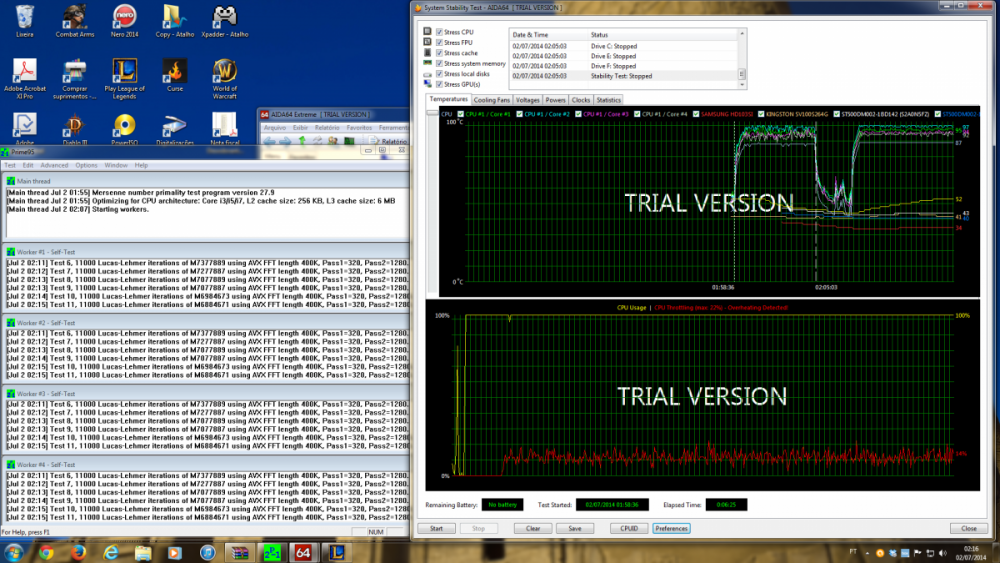Open the Statistics tab
The image size is (1000, 563).
[x=608, y=100]
